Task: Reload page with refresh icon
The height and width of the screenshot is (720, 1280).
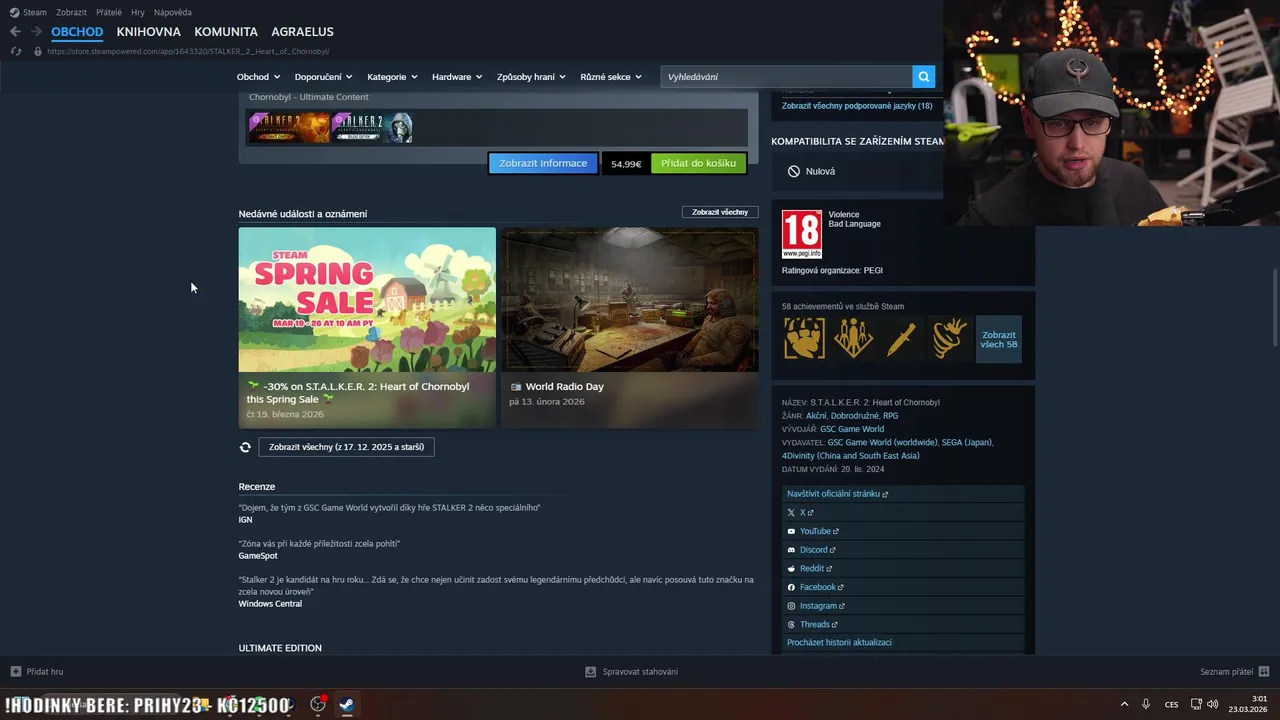Action: 15,51
